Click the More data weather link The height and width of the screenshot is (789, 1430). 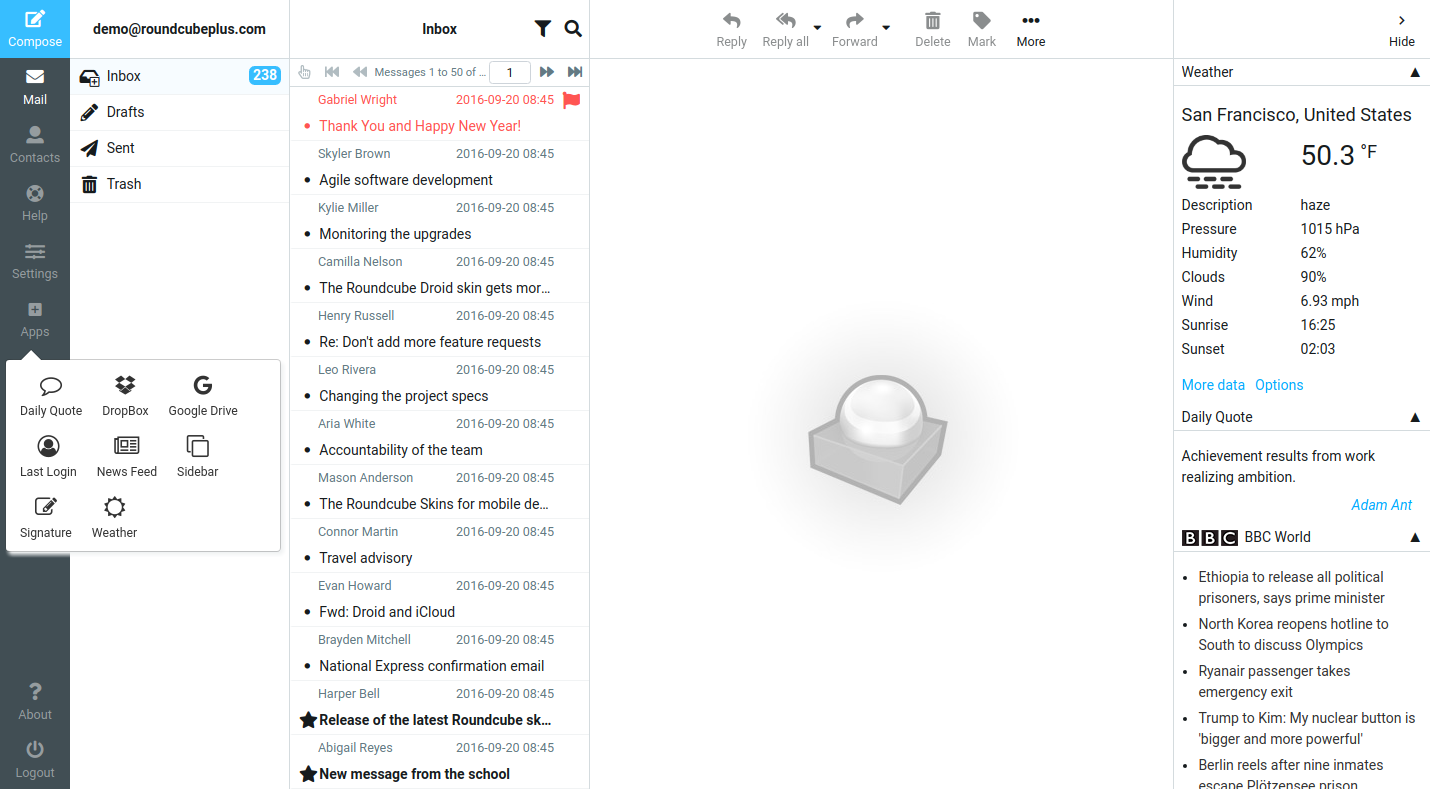pos(1213,385)
